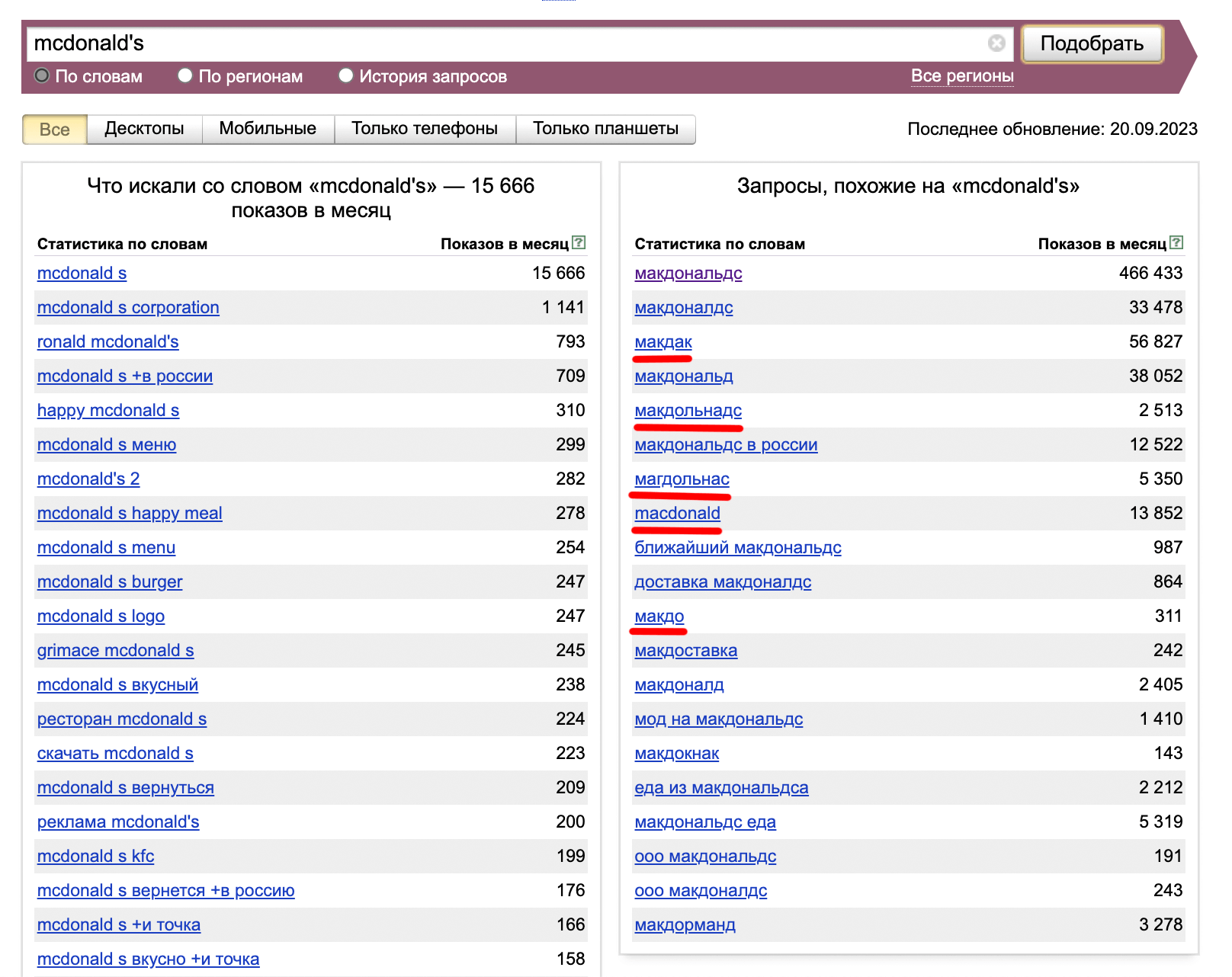Switch to the Мобильные tab

[x=268, y=129]
